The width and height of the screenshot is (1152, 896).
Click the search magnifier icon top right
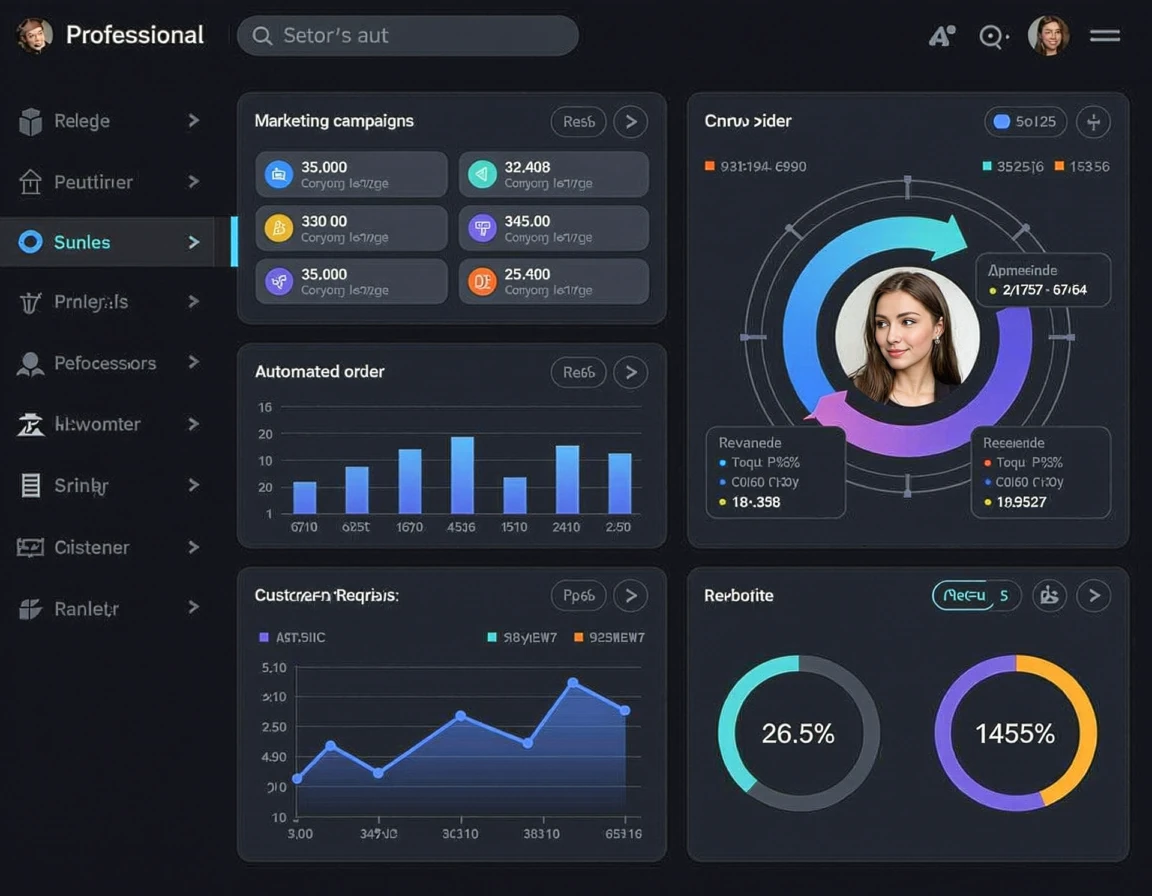pyautogui.click(x=993, y=36)
